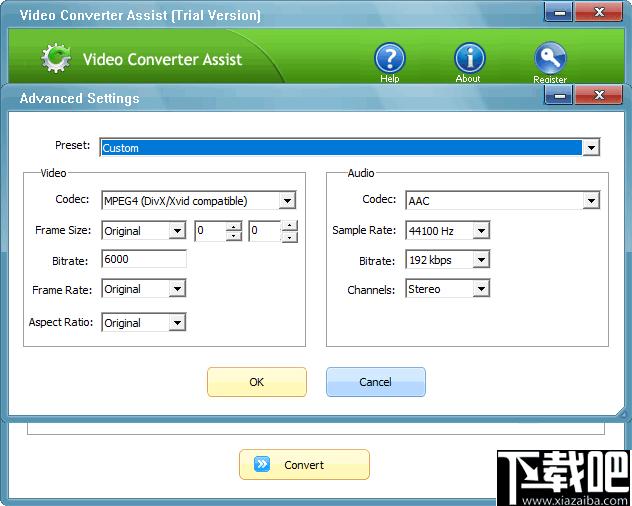The height and width of the screenshot is (506, 632).
Task: Click the Cancel button
Action: (x=376, y=382)
